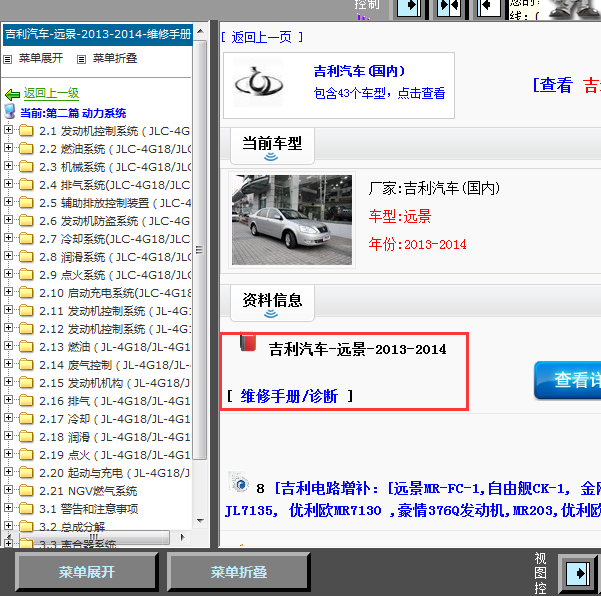Open 维修手册/诊断 link
The image size is (601, 596).
pyautogui.click(x=289, y=396)
